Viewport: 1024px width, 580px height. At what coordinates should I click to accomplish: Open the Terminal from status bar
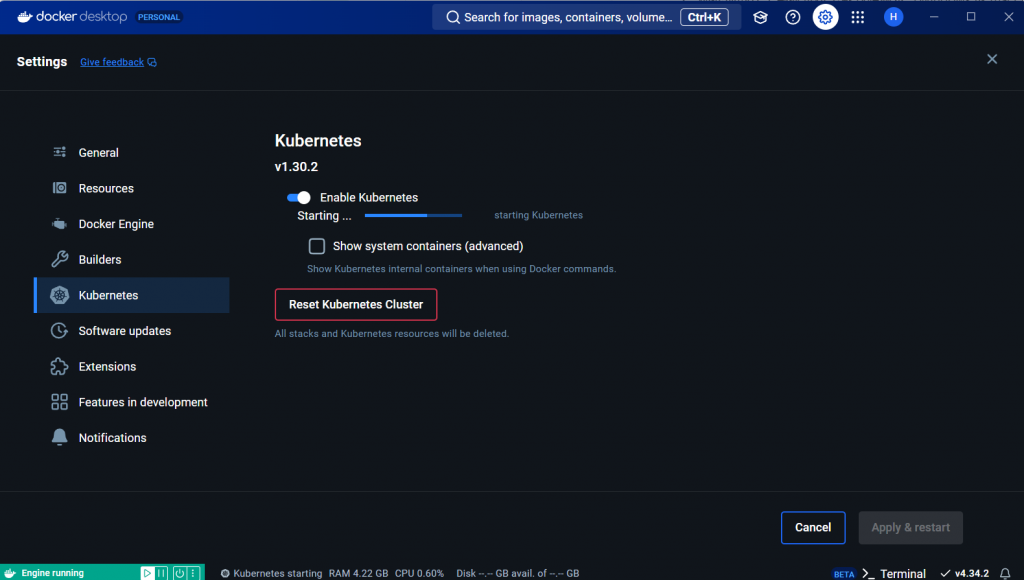coord(903,573)
